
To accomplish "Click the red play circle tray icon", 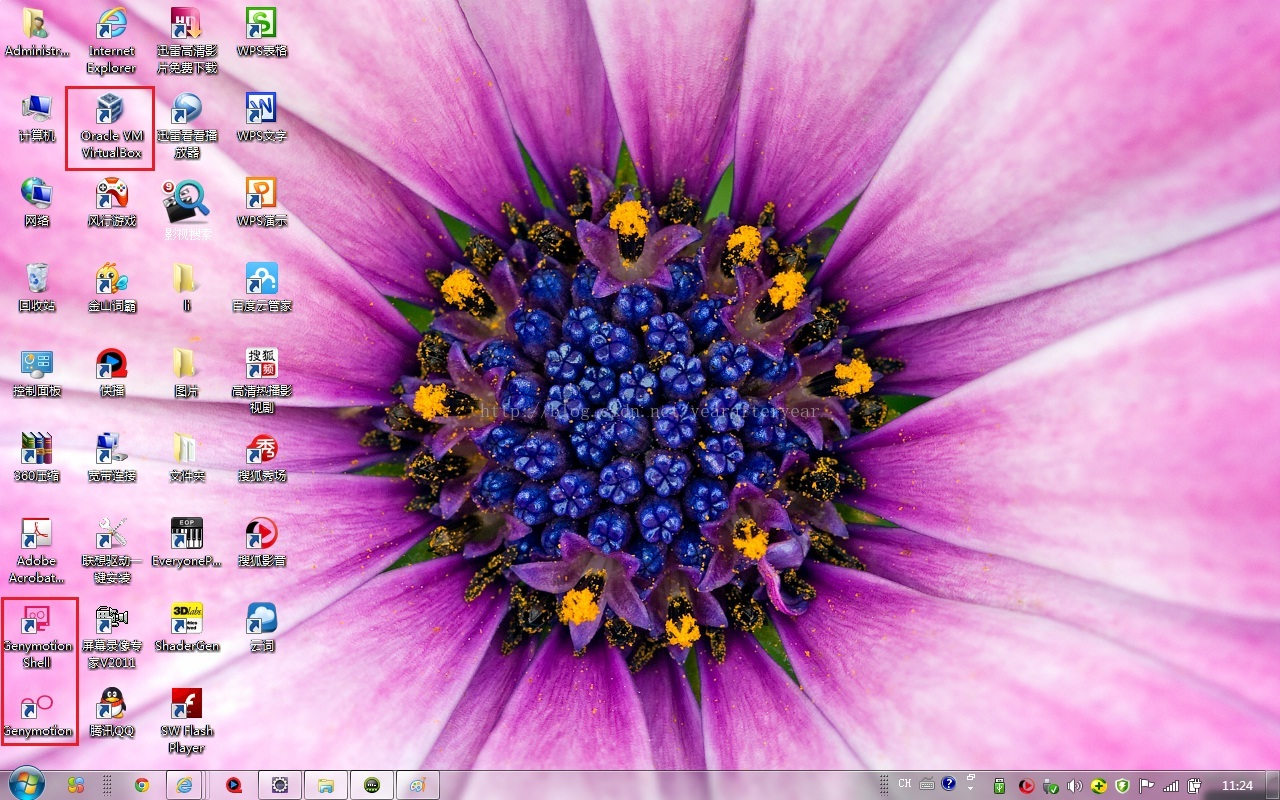I will click(x=1025, y=785).
